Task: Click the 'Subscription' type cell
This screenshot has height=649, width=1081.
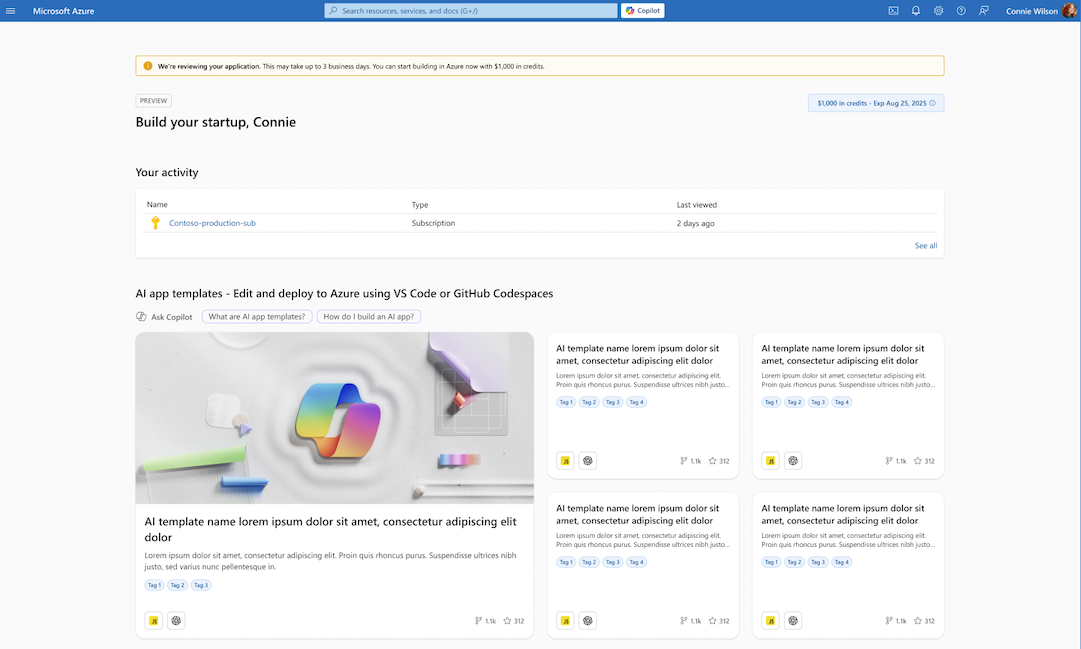Action: 433,223
